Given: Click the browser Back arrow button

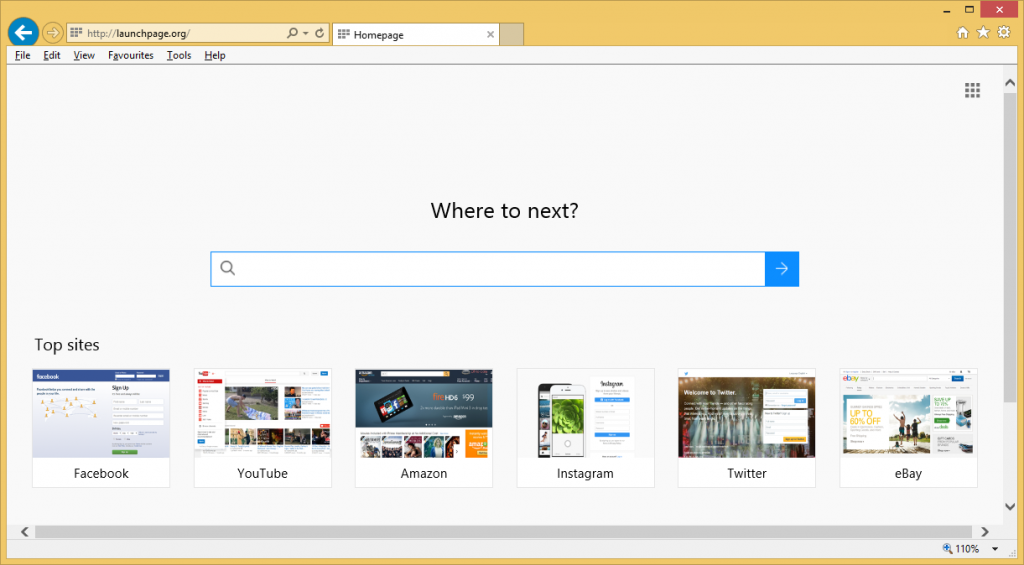Looking at the screenshot, I should pyautogui.click(x=22, y=32).
